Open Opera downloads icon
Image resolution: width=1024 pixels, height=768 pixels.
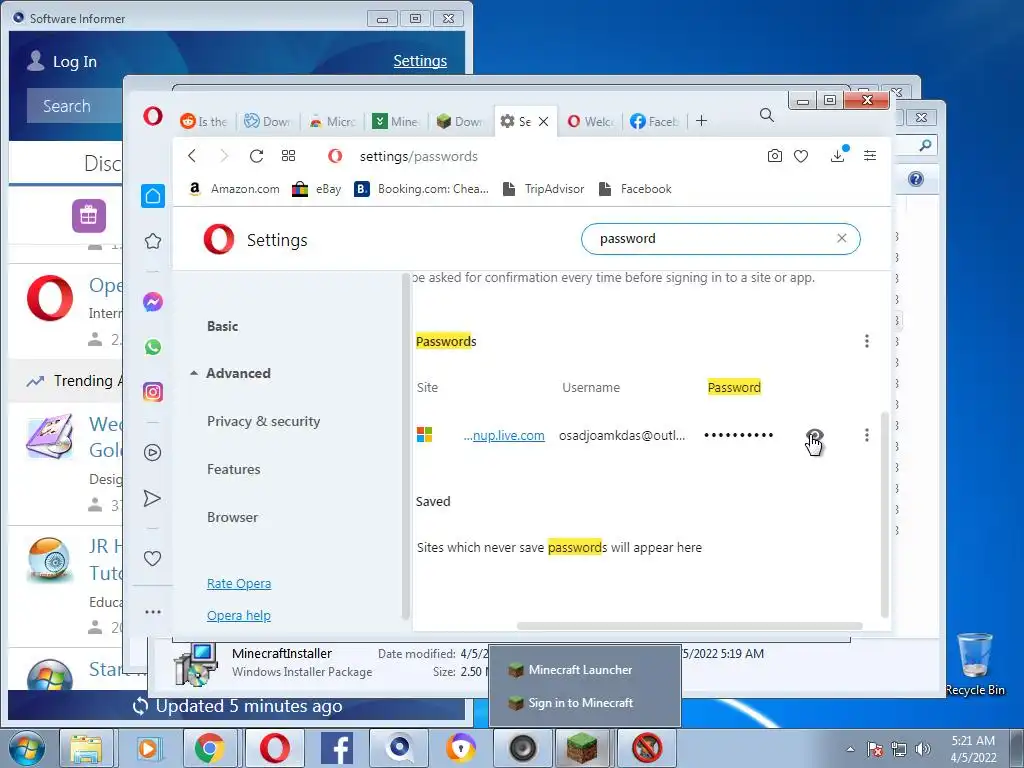tap(838, 155)
